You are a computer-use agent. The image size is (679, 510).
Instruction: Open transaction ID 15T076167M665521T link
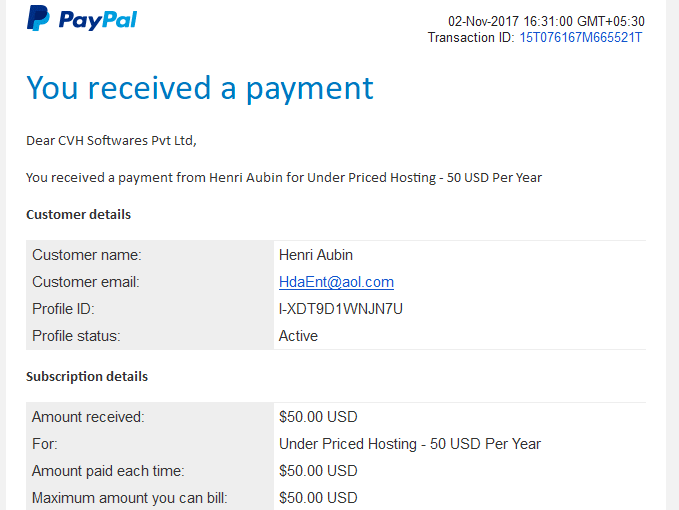click(x=581, y=38)
